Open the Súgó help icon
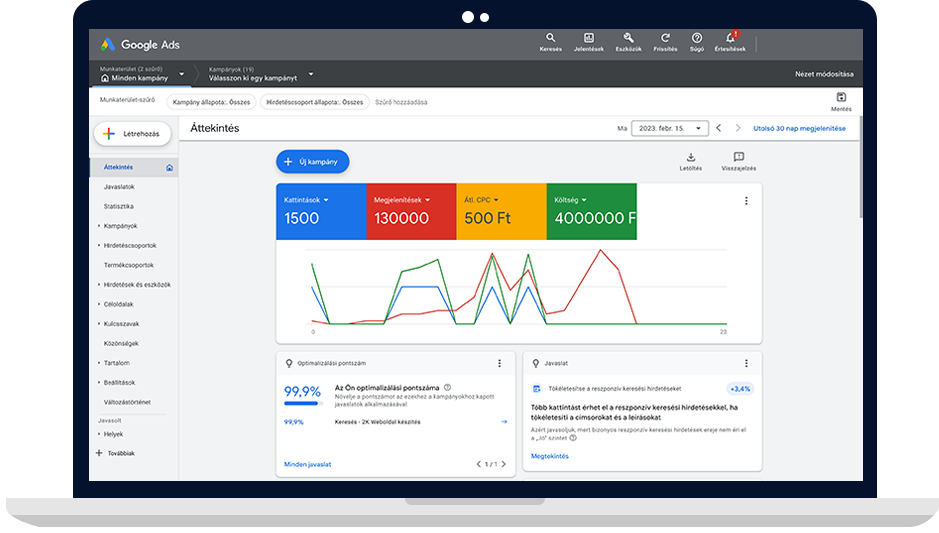The height and width of the screenshot is (533, 939). [x=697, y=38]
